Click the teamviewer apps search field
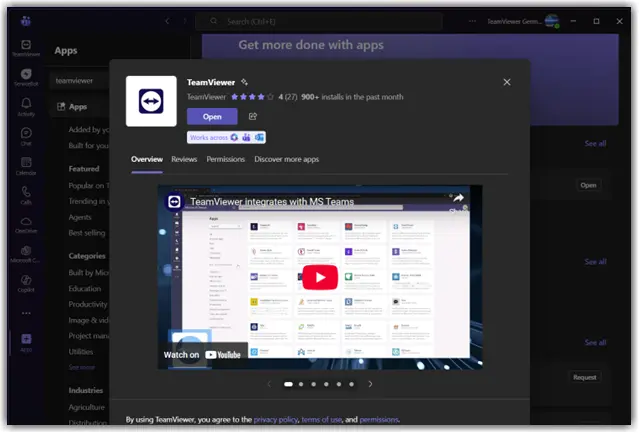639x433 pixels. [x=81, y=81]
